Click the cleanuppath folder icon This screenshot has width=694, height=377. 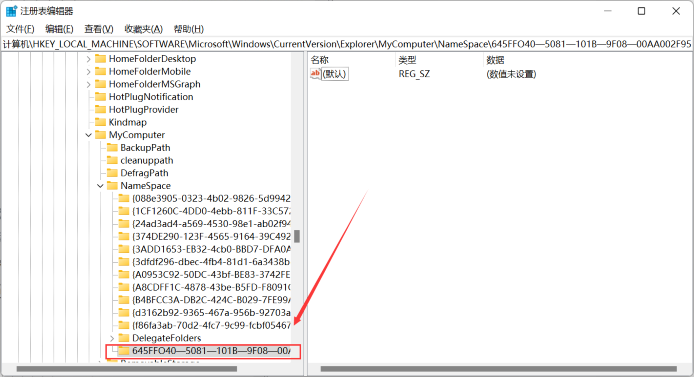click(x=112, y=160)
